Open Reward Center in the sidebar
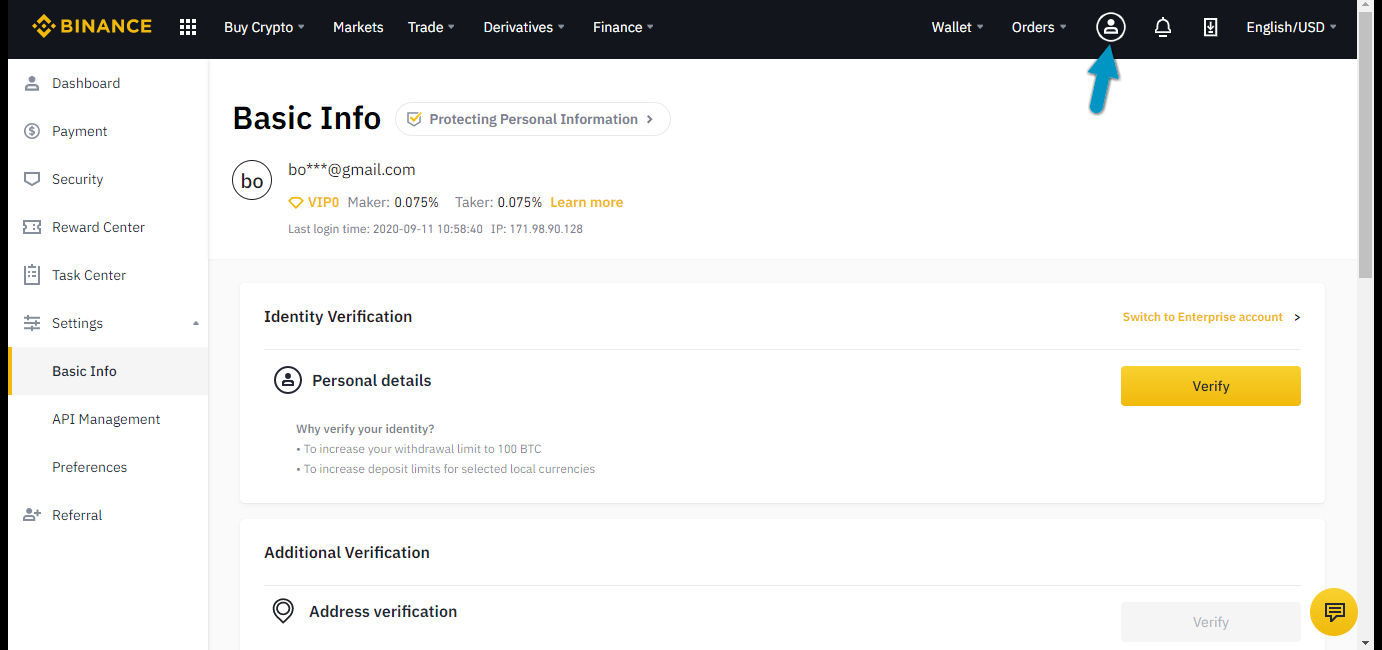1382x650 pixels. [x=108, y=227]
